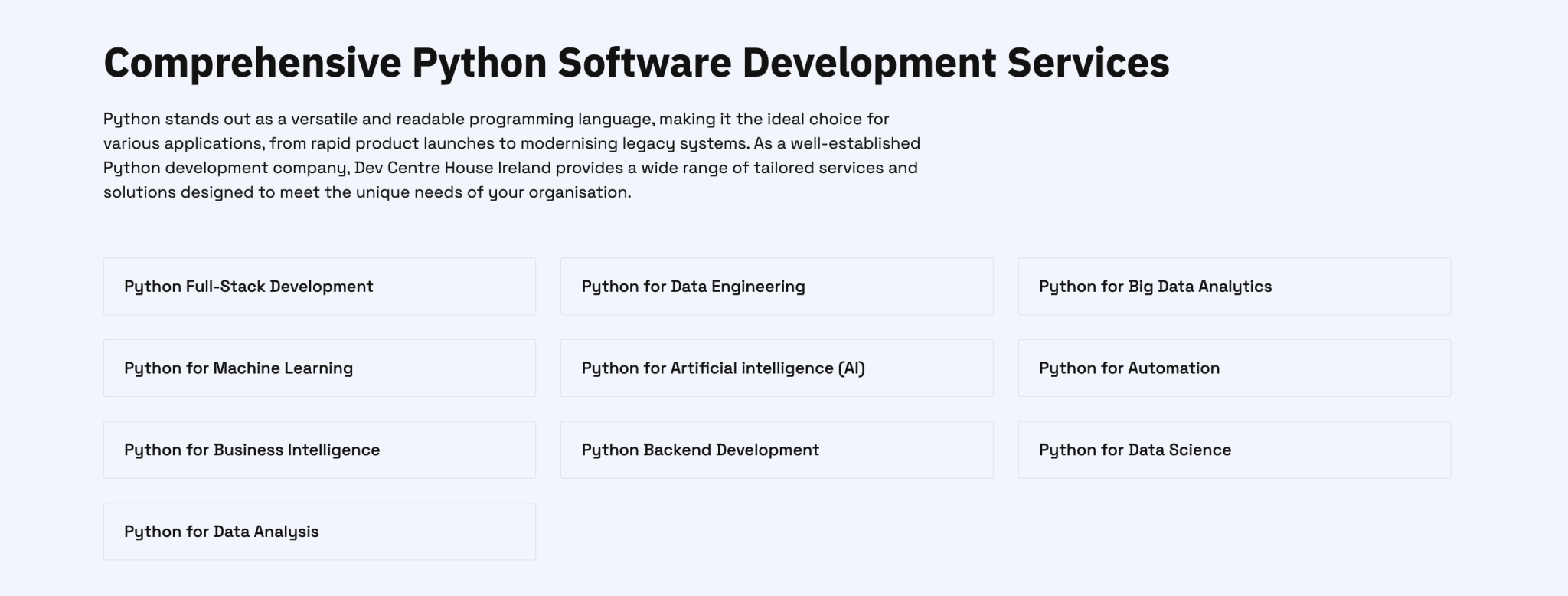
Task: Select the Python for Data Engineering card
Action: pos(776,287)
